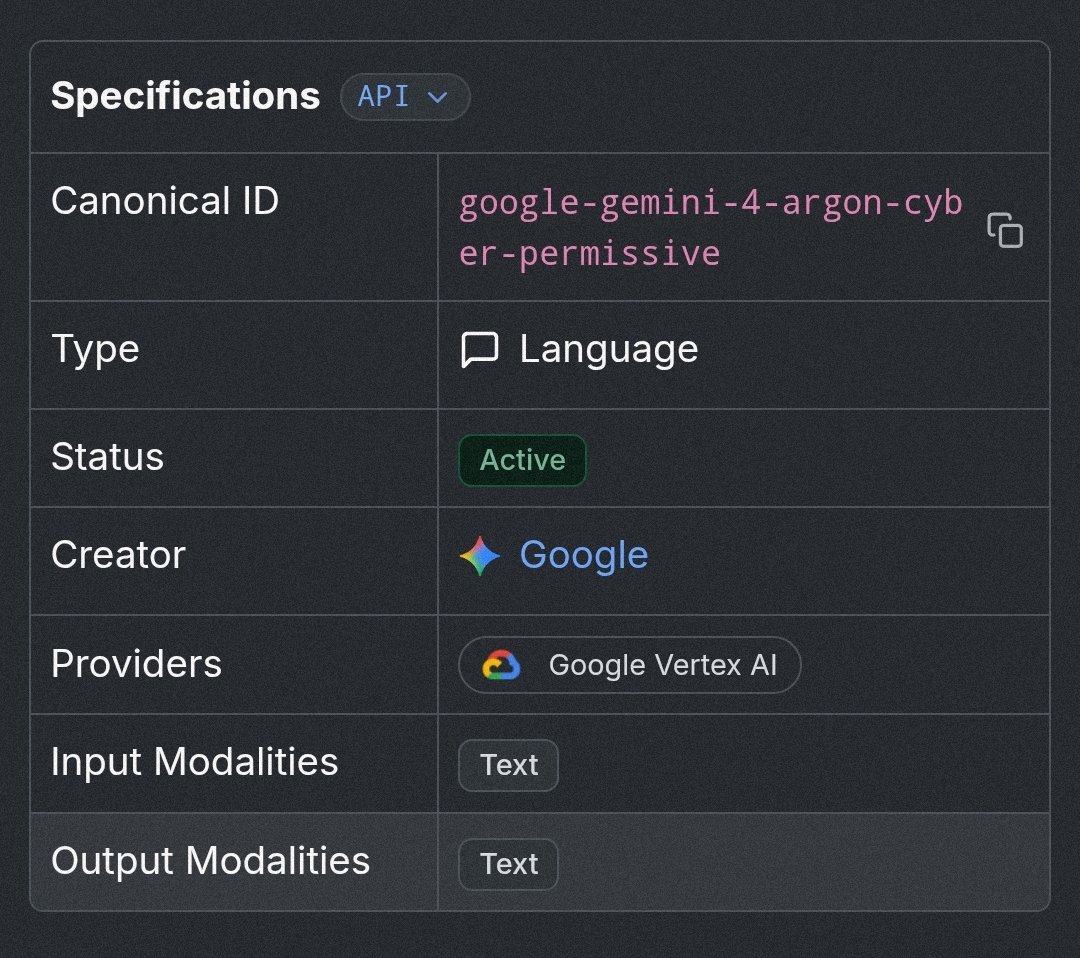Click the Canonical ID label
This screenshot has height=958, width=1080.
[165, 201]
